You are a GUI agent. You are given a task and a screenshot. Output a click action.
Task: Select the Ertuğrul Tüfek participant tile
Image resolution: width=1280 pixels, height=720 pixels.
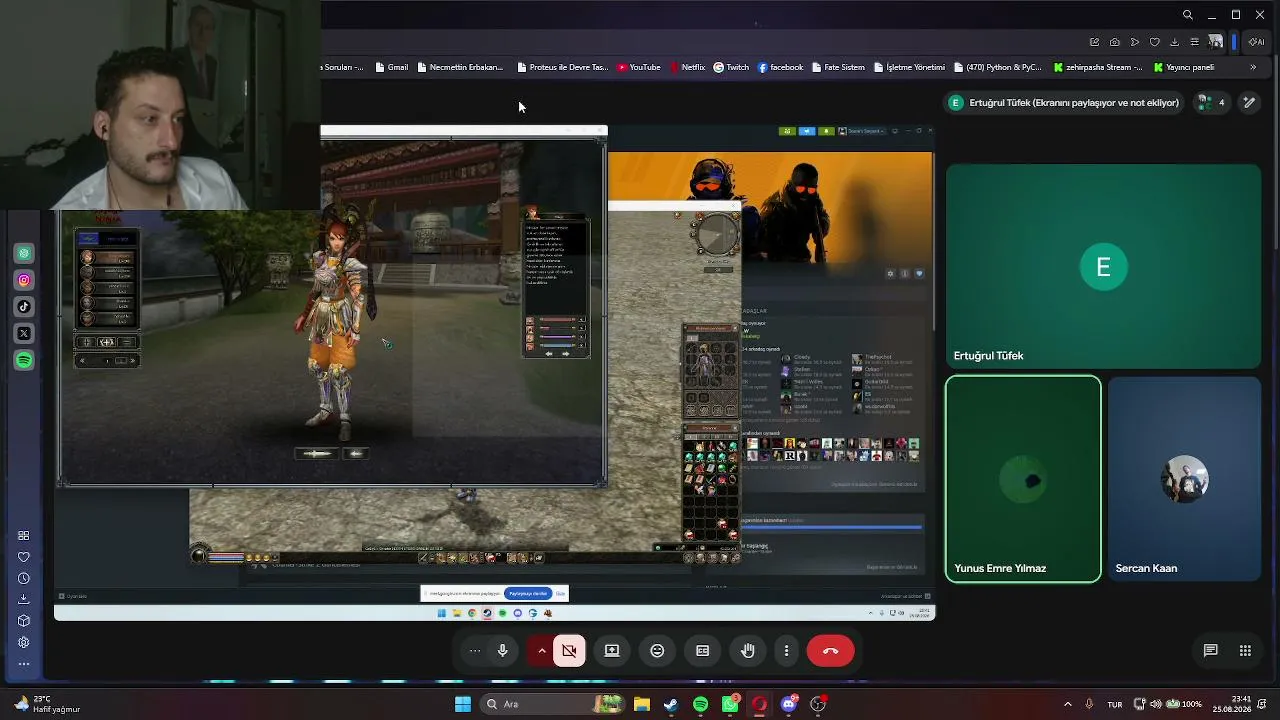1103,266
